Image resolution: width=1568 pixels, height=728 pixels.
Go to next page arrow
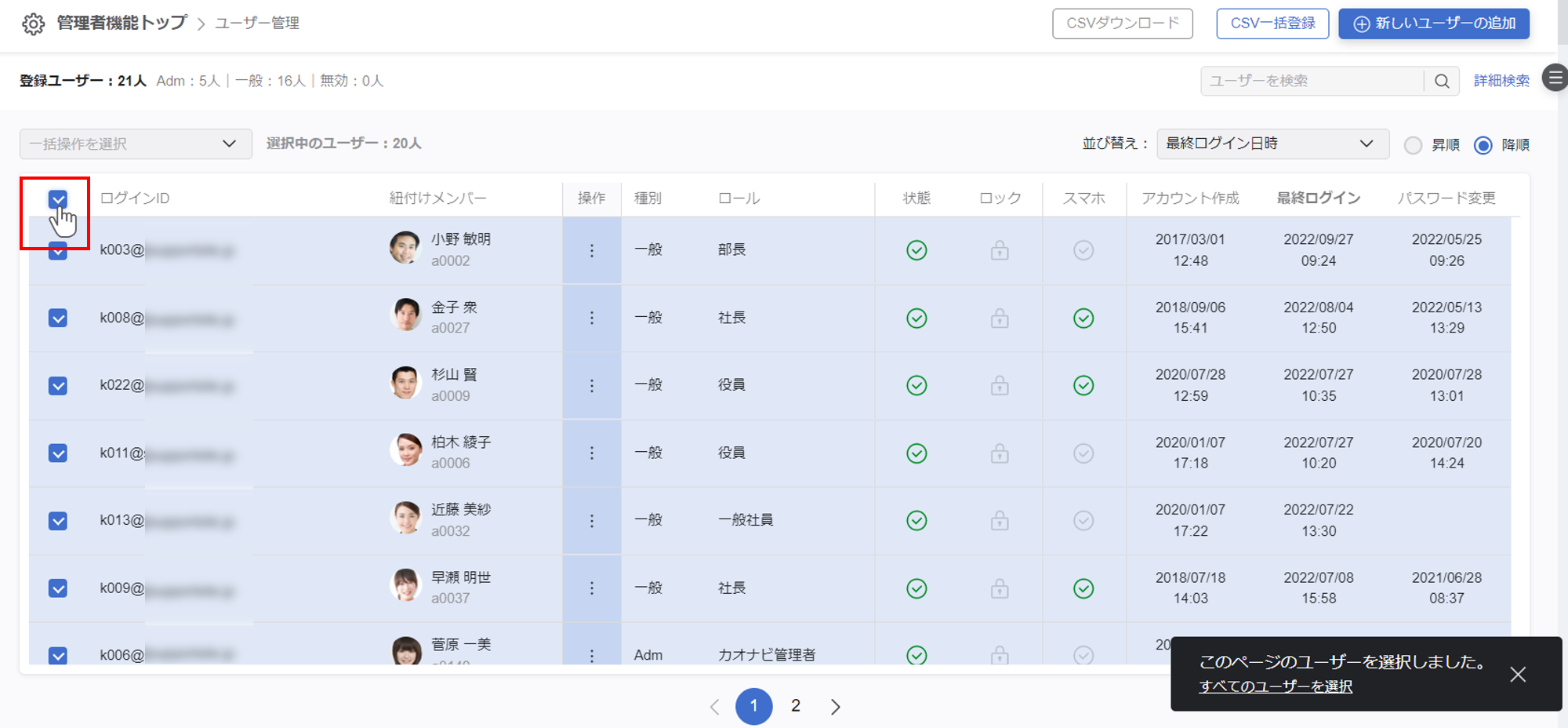pyautogui.click(x=835, y=707)
